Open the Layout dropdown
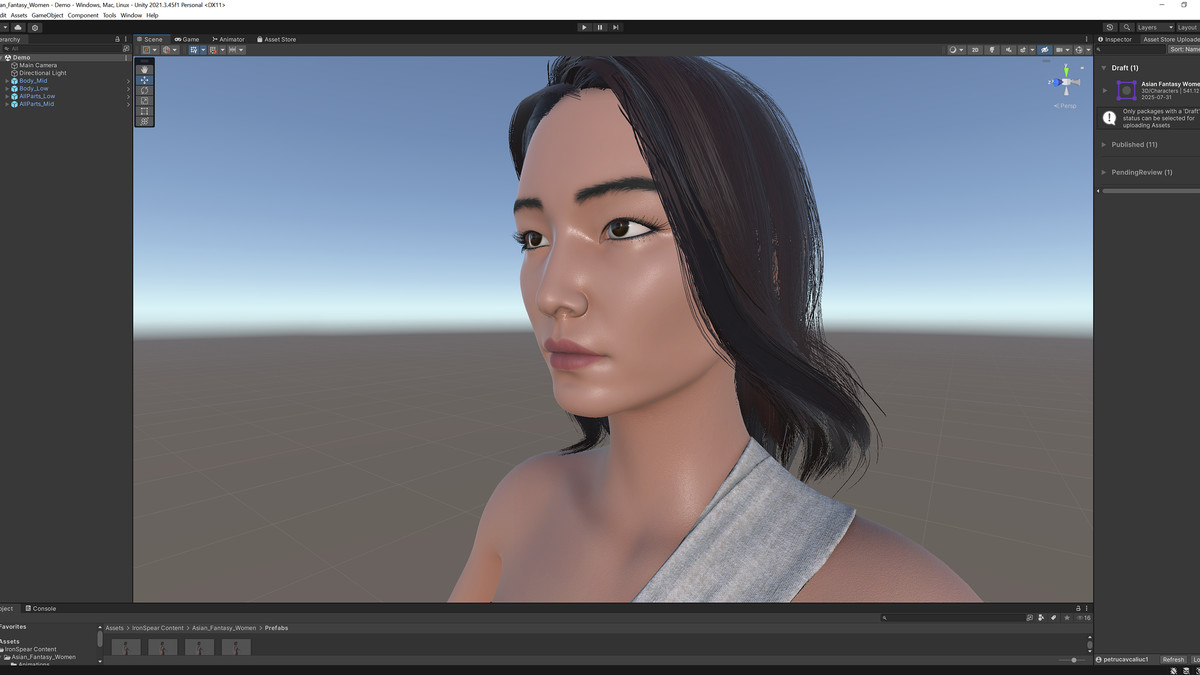Viewport: 1200px width, 675px height. [x=1187, y=27]
